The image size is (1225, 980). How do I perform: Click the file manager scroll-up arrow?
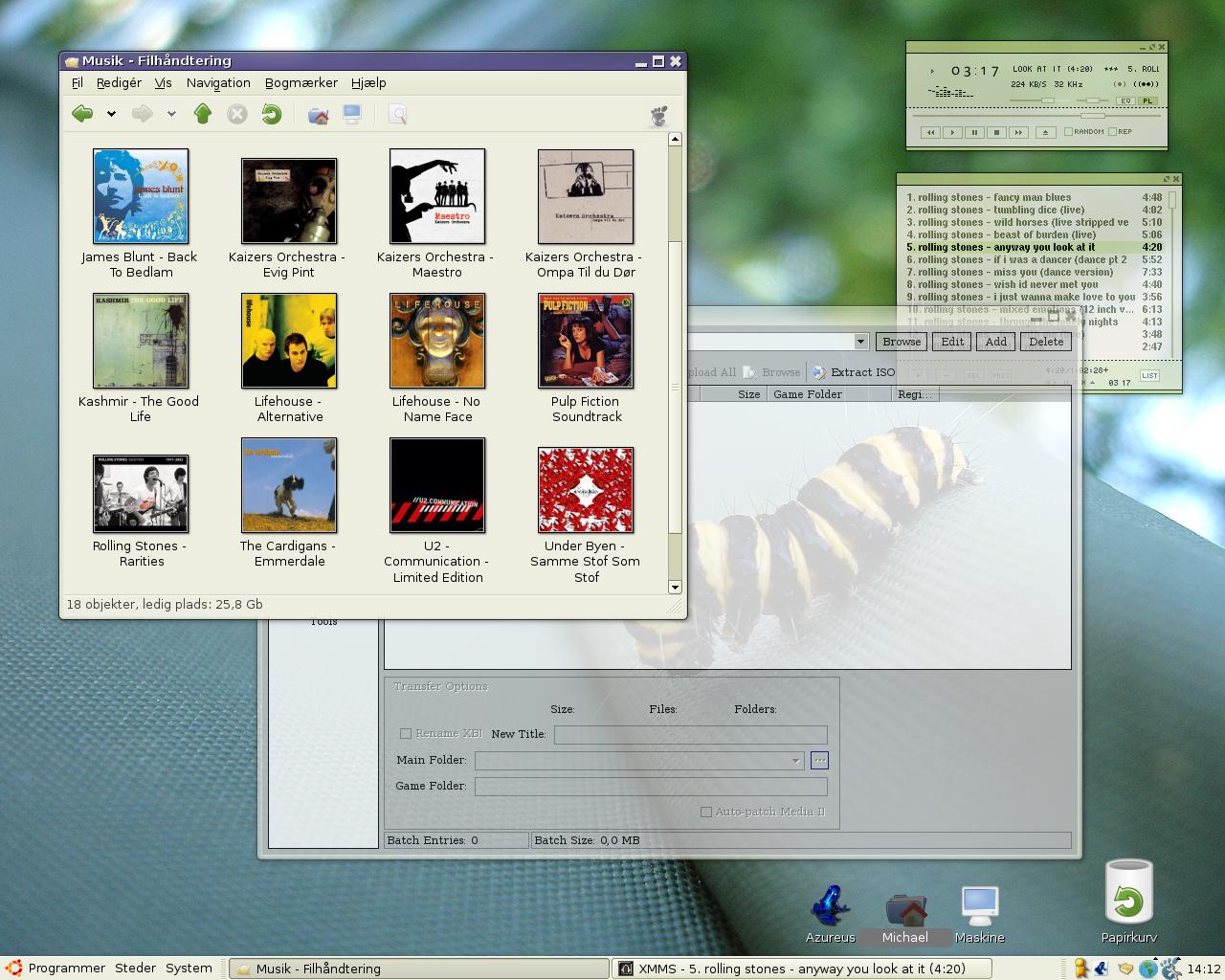(675, 140)
